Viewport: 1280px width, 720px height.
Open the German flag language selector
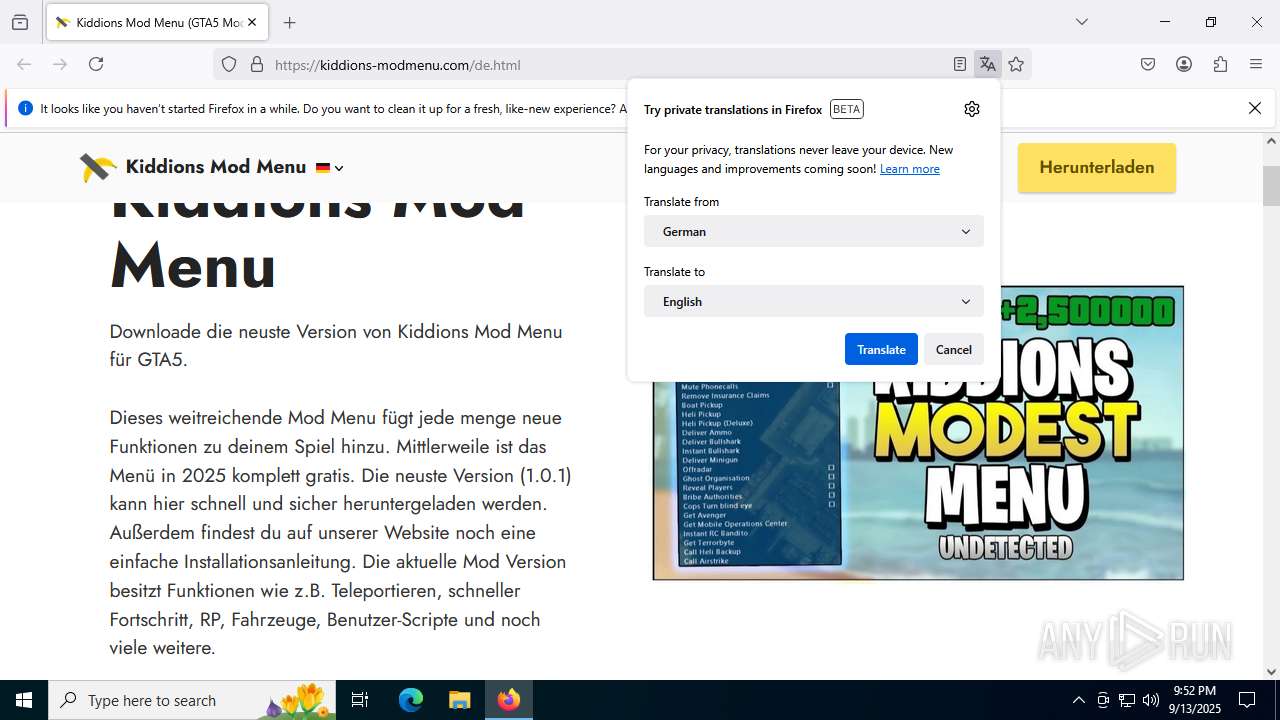click(330, 168)
